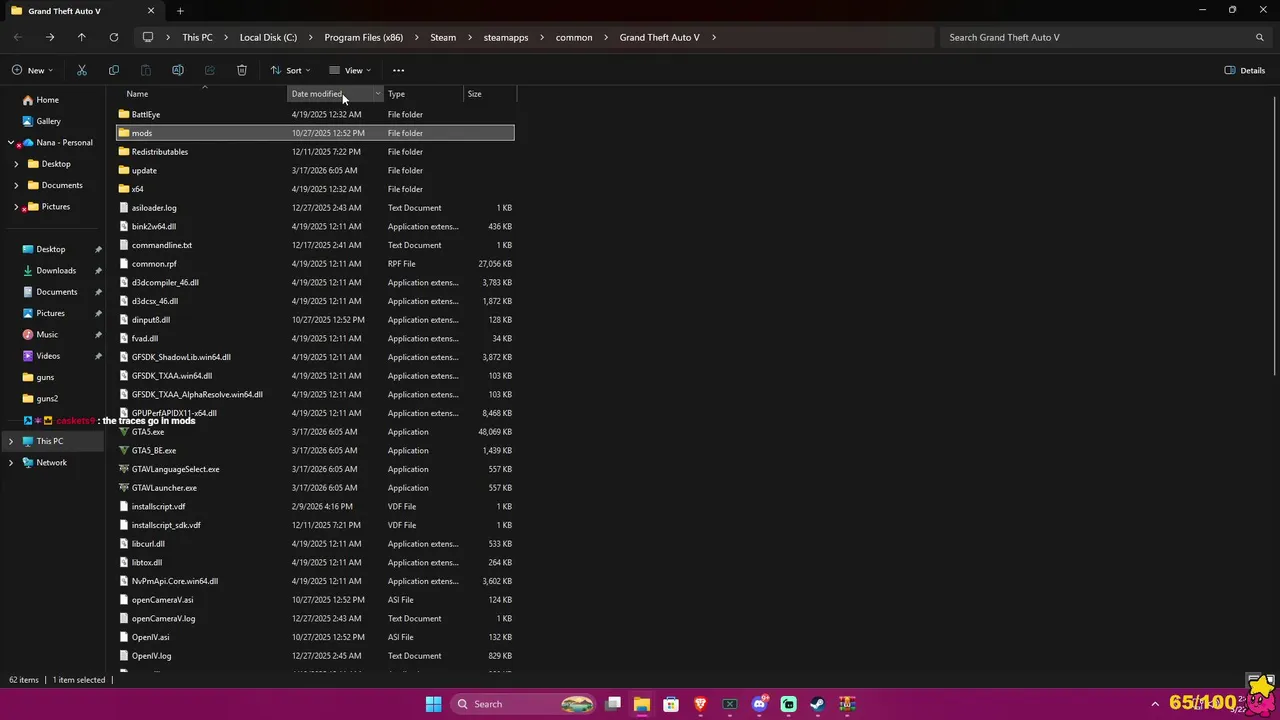
Task: Go to common breadcrumb
Action: 574,37
